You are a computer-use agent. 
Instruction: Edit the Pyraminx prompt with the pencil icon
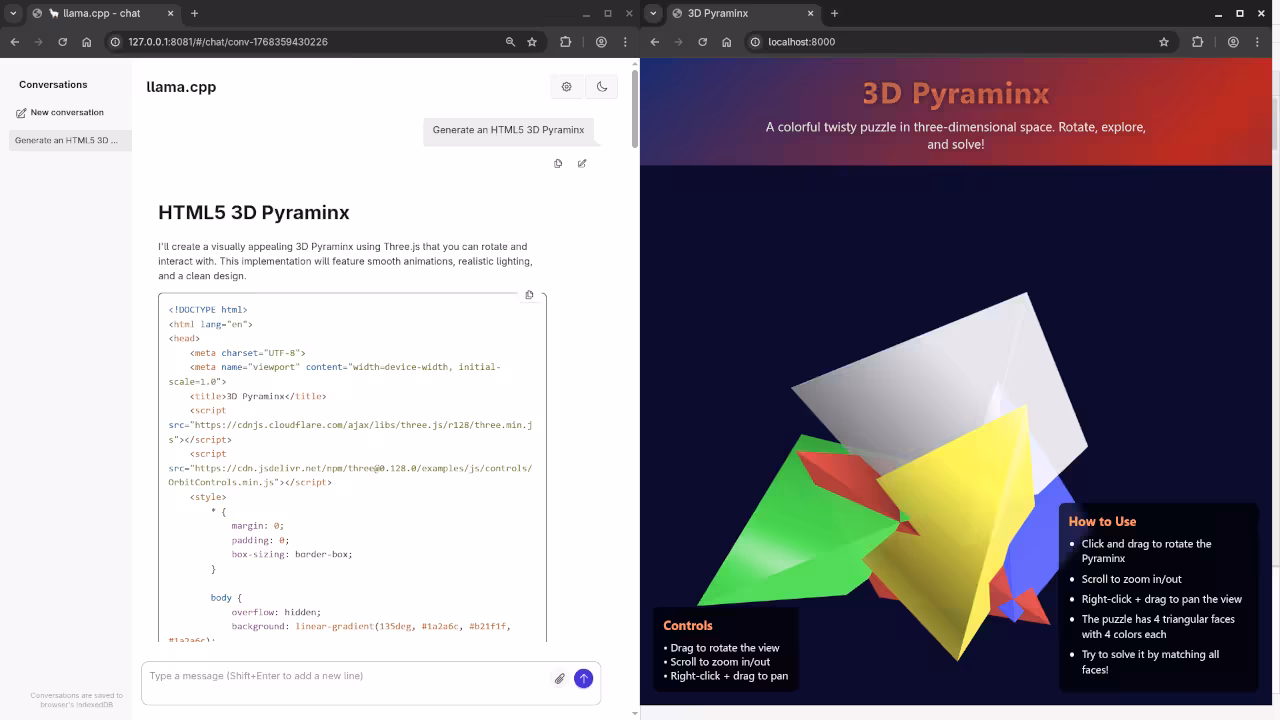pyautogui.click(x=582, y=163)
